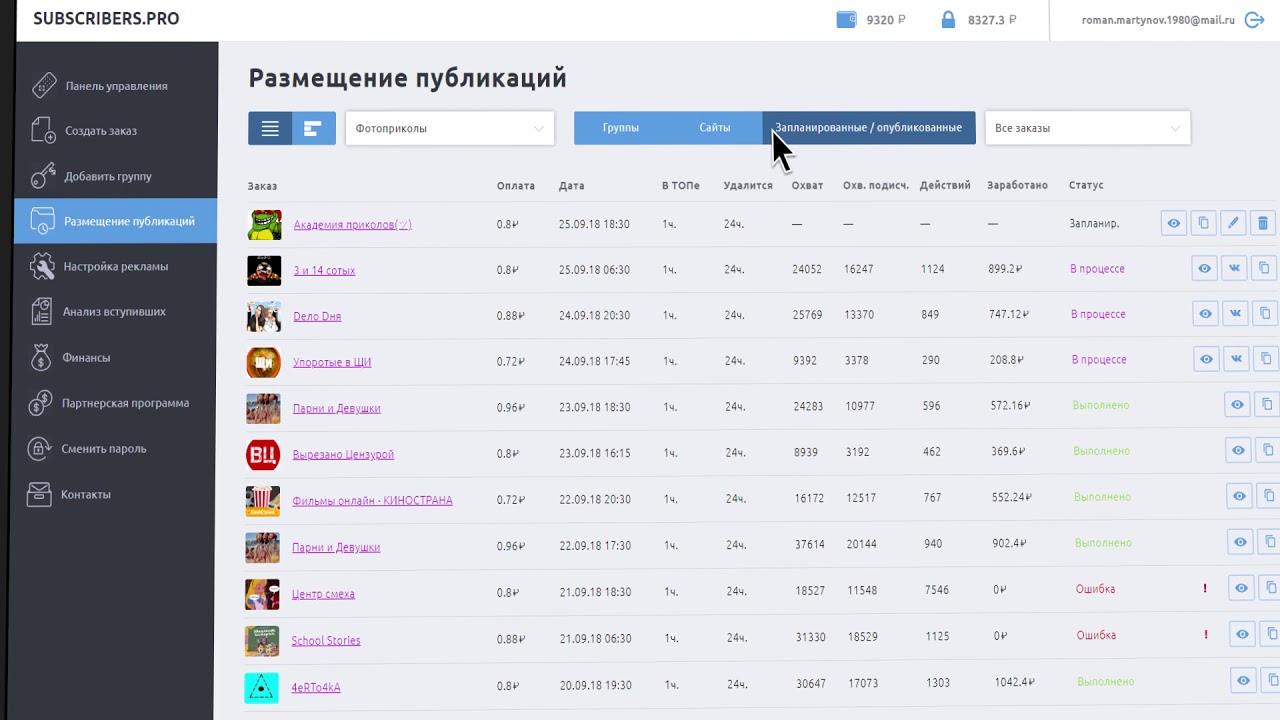
Task: Click the wallet icon beside 9320 ₽
Action: click(846, 20)
